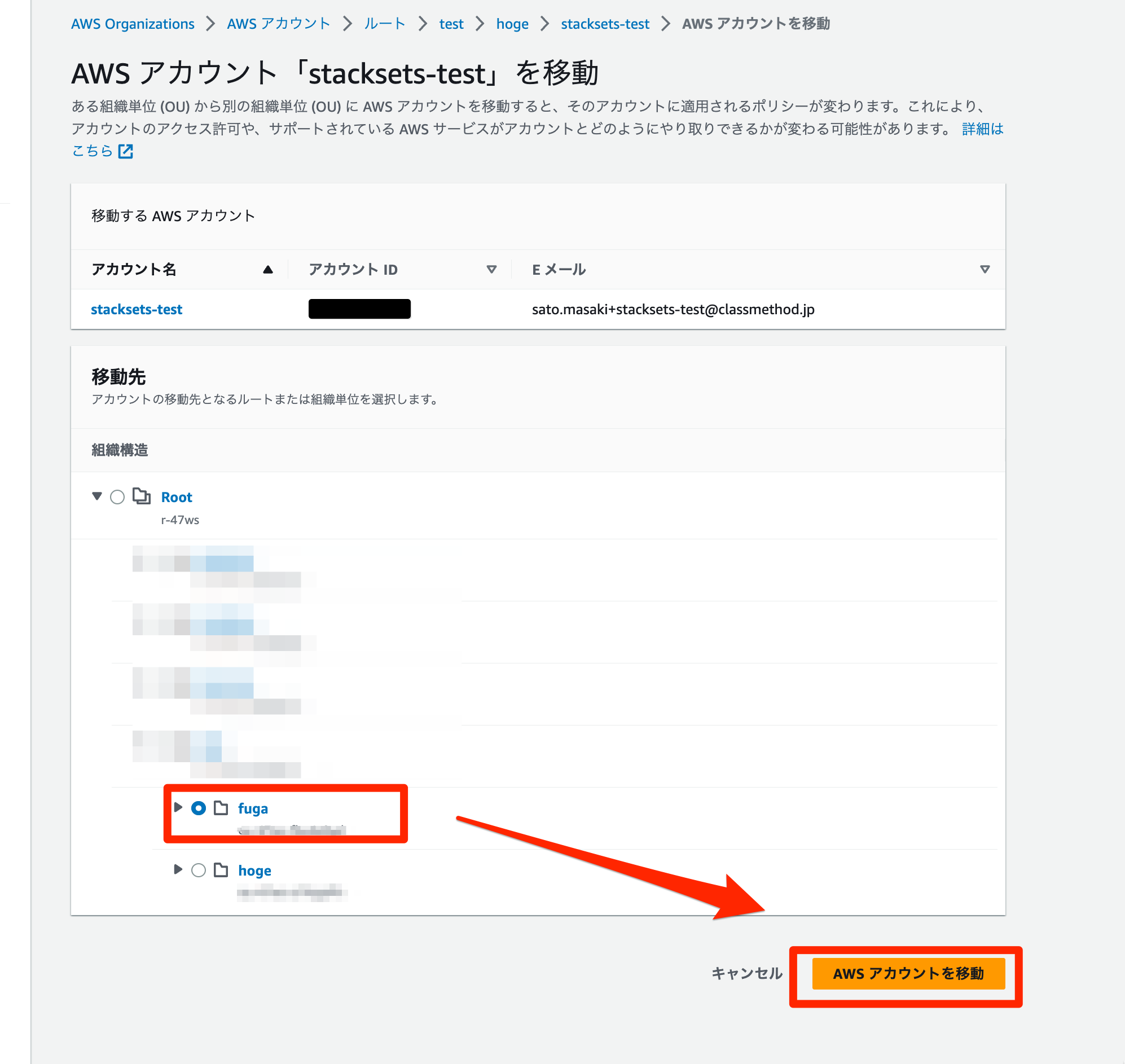
Task: Select fuga as the move destination
Action: (x=199, y=809)
